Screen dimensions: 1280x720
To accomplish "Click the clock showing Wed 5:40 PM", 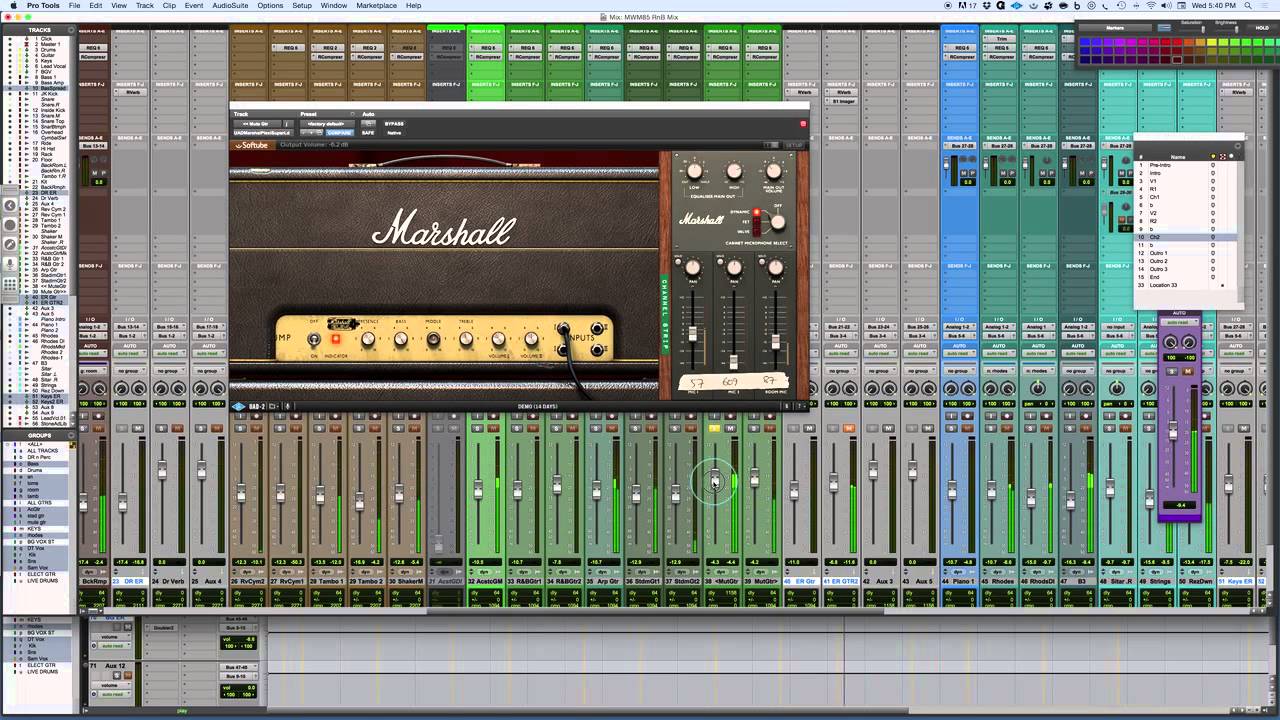I will (1214, 5).
